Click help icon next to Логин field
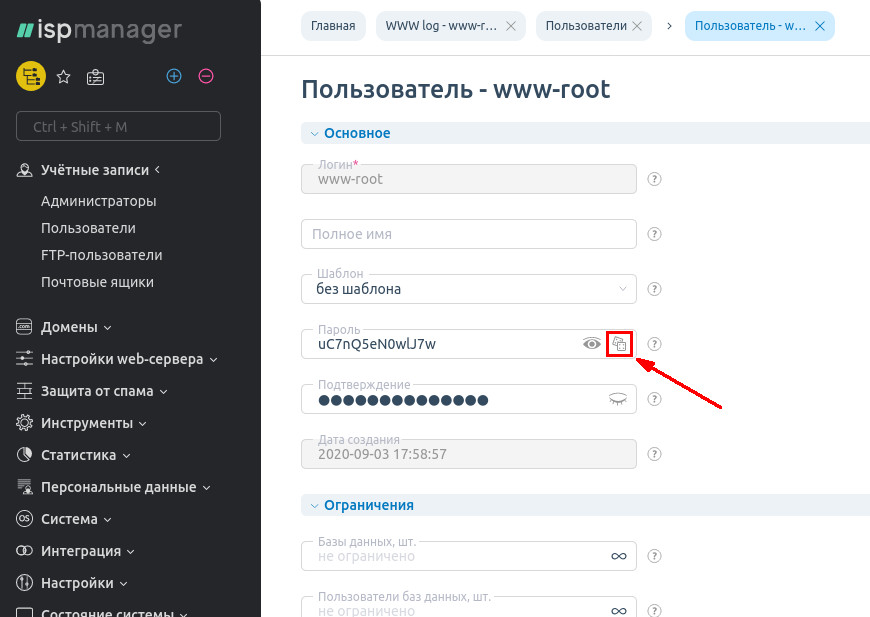 point(655,179)
